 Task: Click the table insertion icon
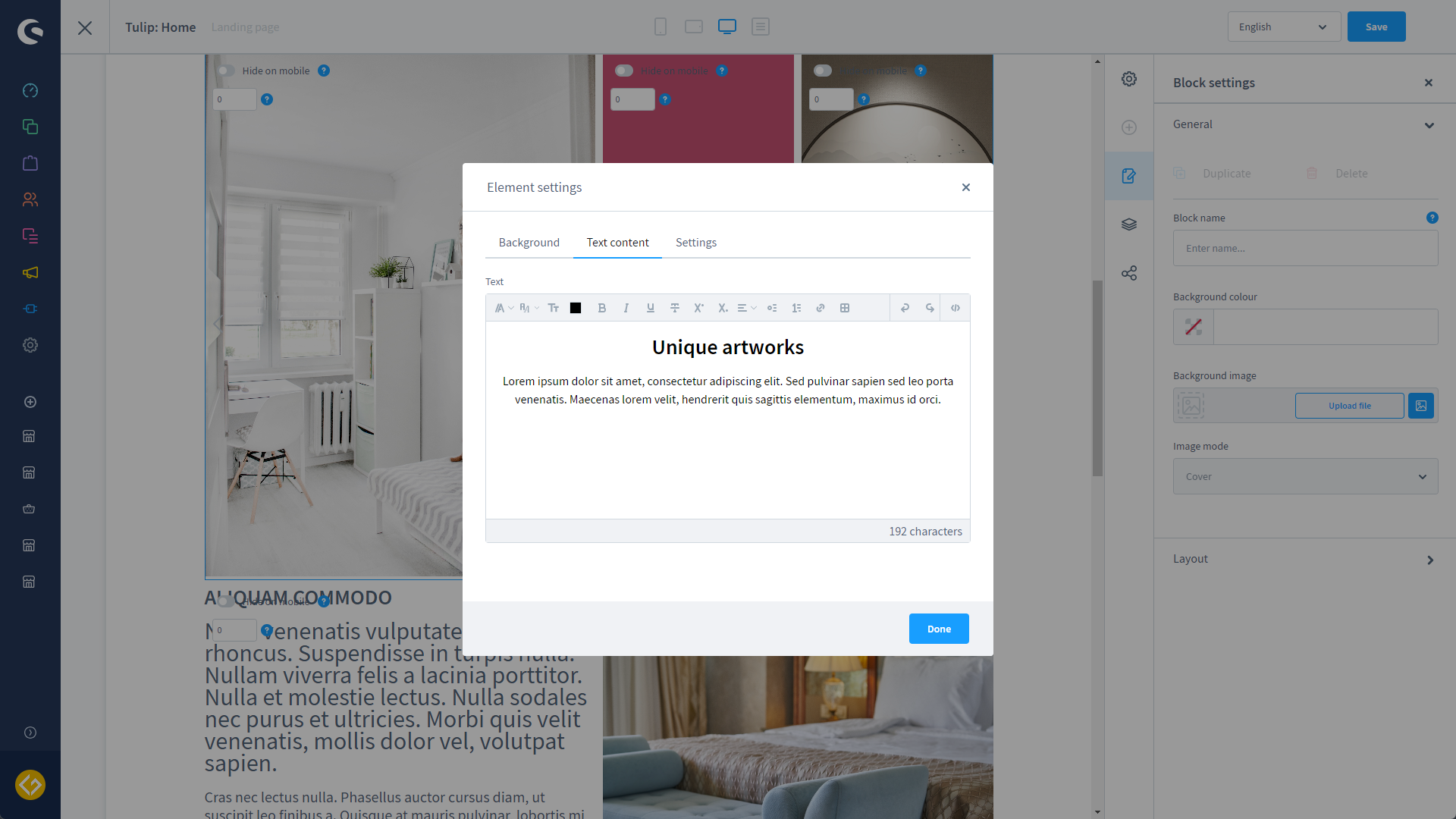point(845,307)
